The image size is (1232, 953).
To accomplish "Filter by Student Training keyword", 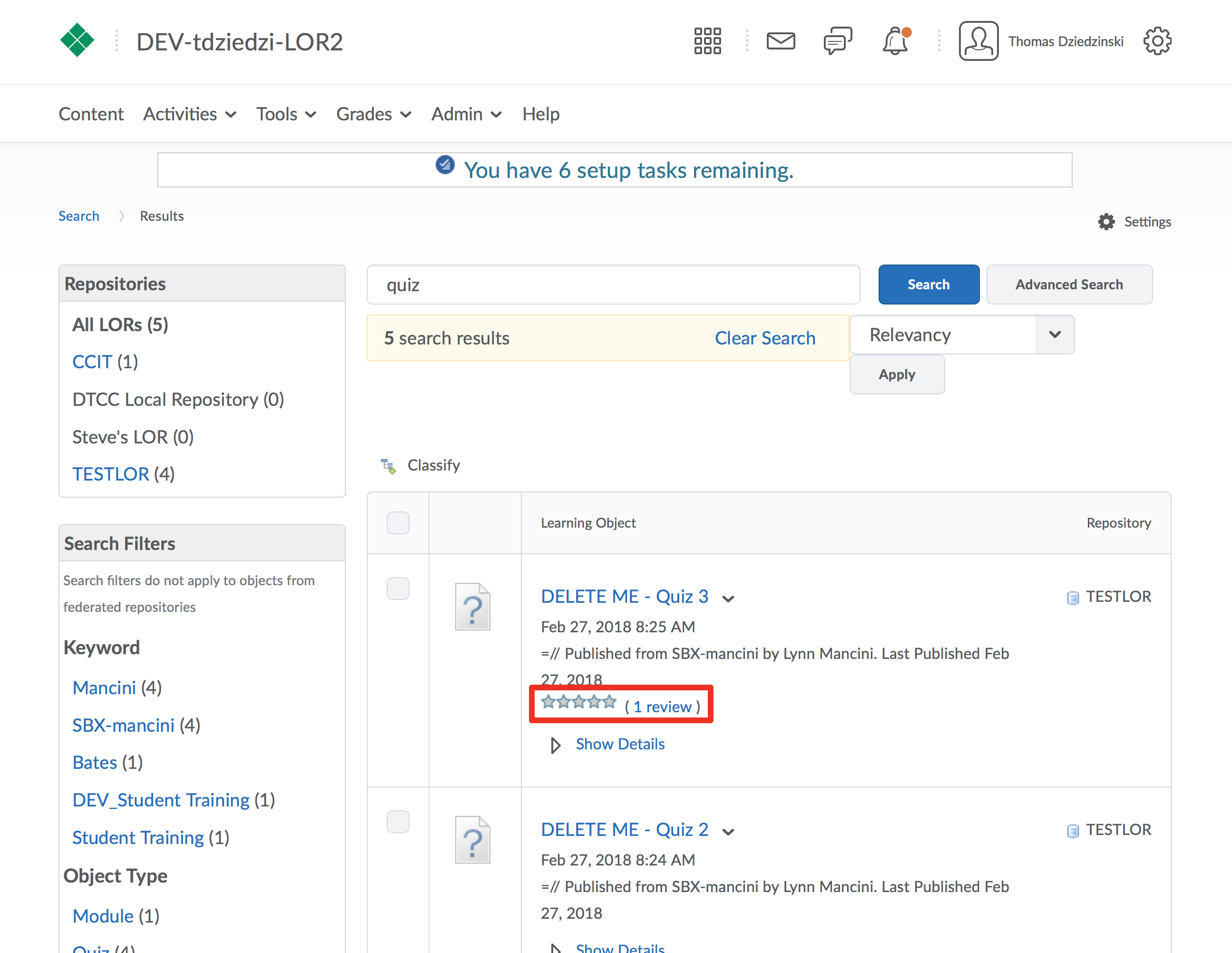I will [x=137, y=838].
